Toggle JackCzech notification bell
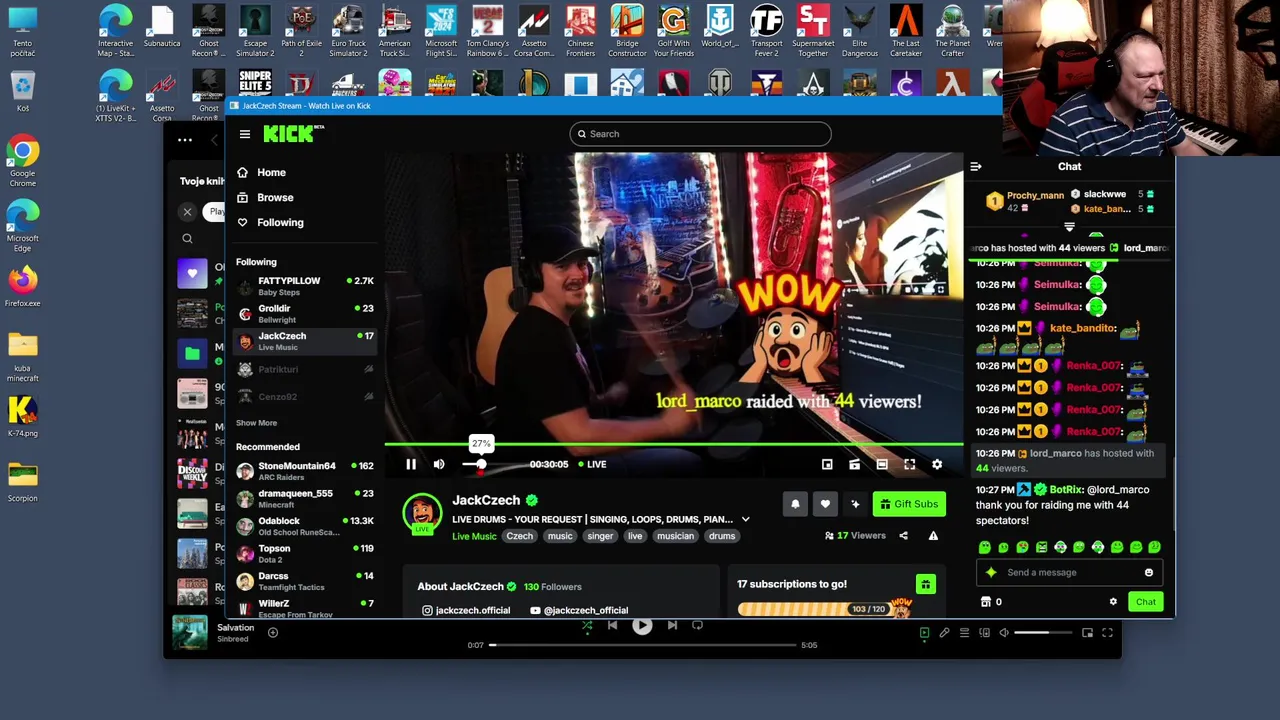The width and height of the screenshot is (1280, 720). pos(795,504)
